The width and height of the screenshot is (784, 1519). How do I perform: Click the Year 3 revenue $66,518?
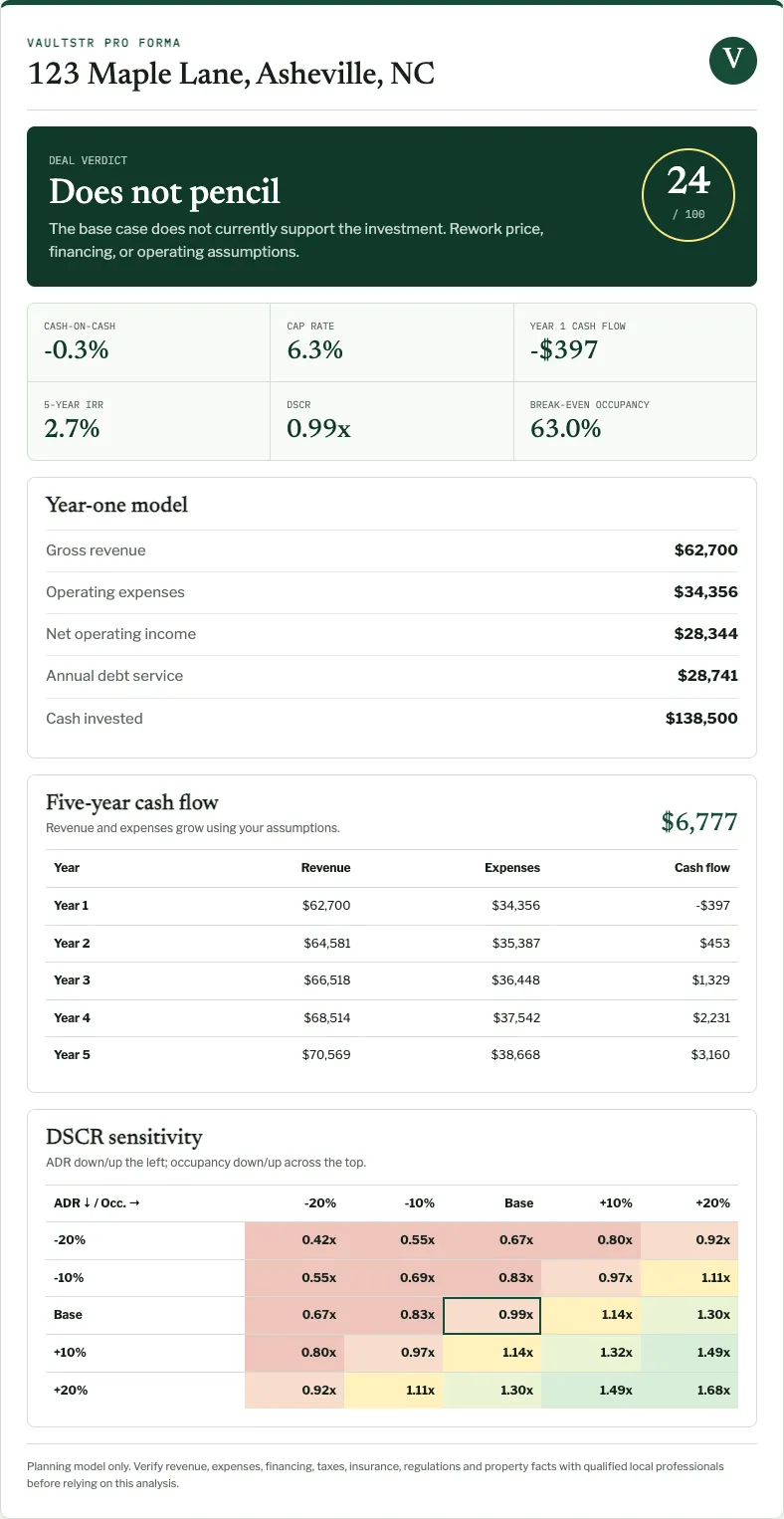click(327, 980)
